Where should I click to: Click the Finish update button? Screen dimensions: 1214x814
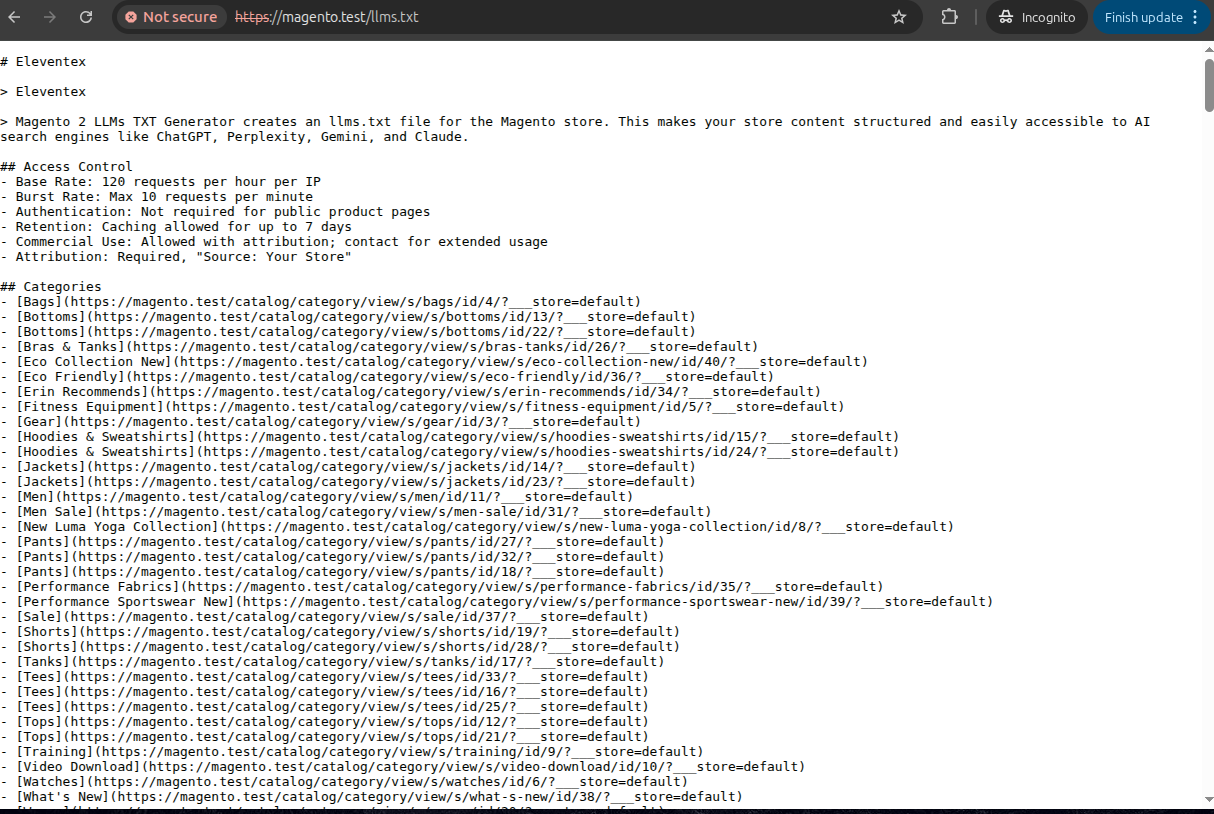[x=1143, y=17]
